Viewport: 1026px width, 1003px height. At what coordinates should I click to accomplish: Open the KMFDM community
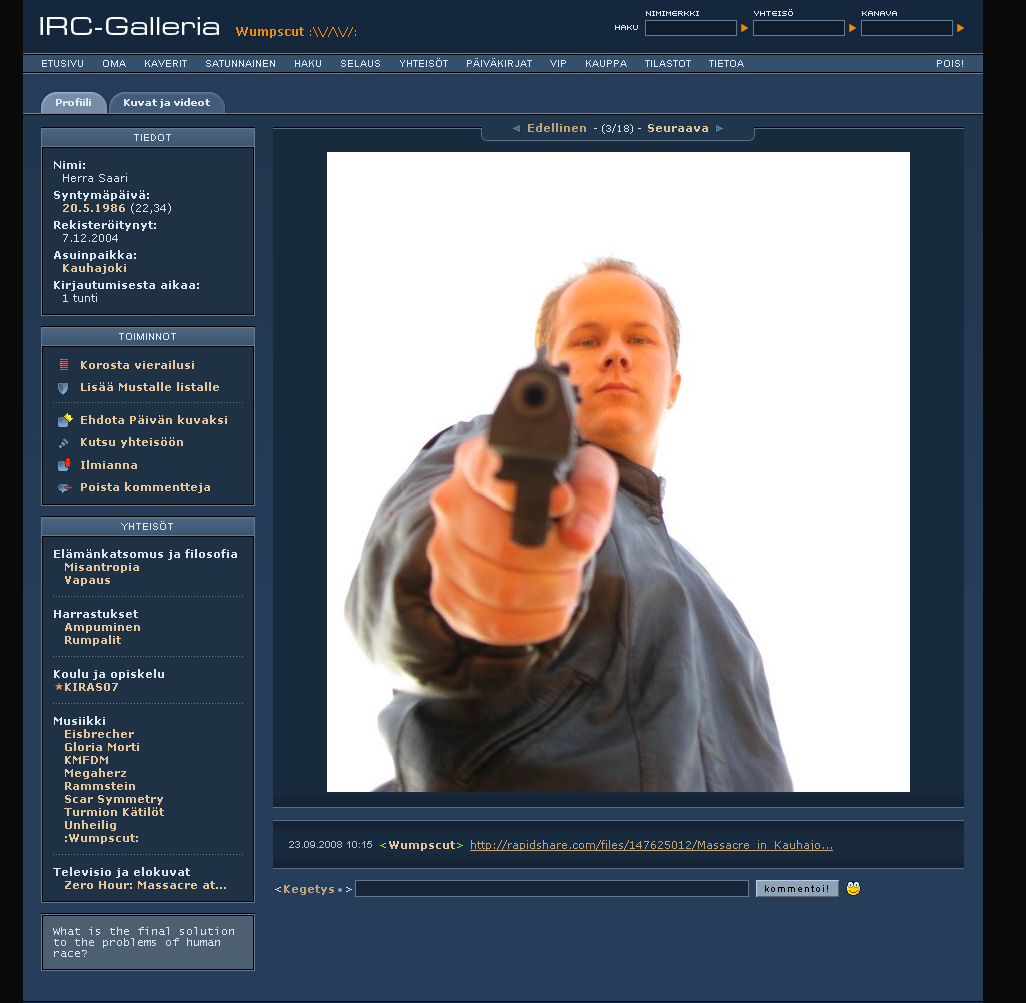pyautogui.click(x=86, y=760)
